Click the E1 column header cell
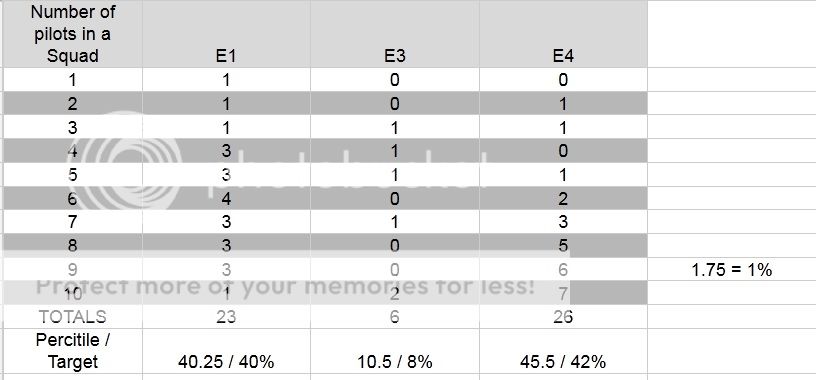This screenshot has width=816, height=380. [226, 34]
